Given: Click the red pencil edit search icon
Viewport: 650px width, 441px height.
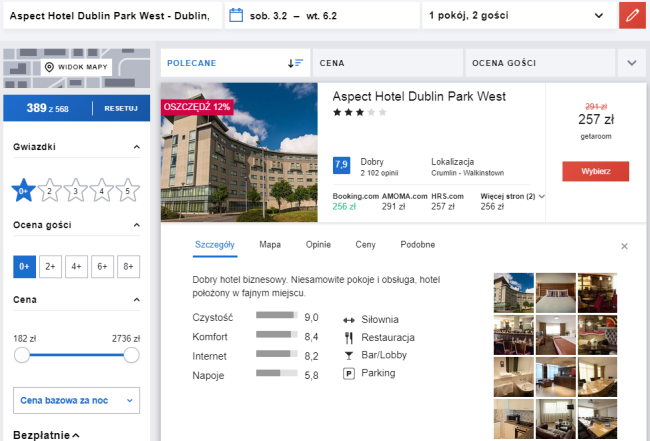Looking at the screenshot, I should point(631,16).
